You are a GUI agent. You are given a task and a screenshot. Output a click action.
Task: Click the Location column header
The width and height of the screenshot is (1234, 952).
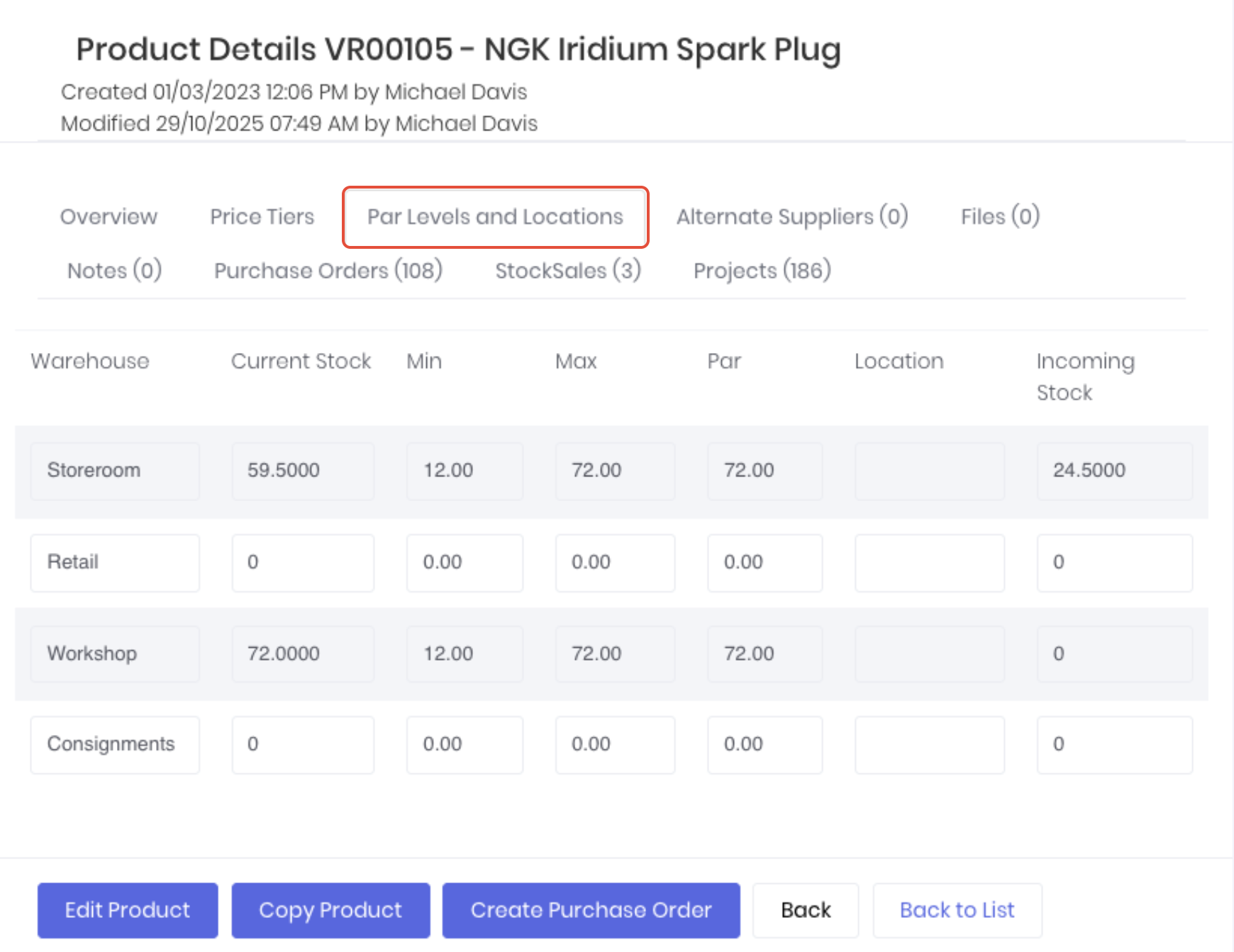[899, 362]
